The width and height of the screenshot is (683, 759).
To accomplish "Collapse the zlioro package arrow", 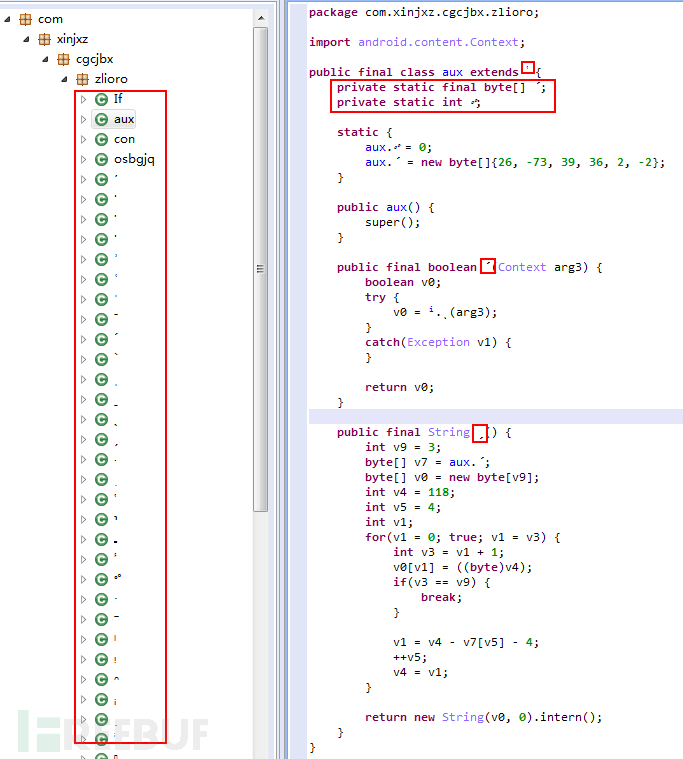I will [x=65, y=79].
